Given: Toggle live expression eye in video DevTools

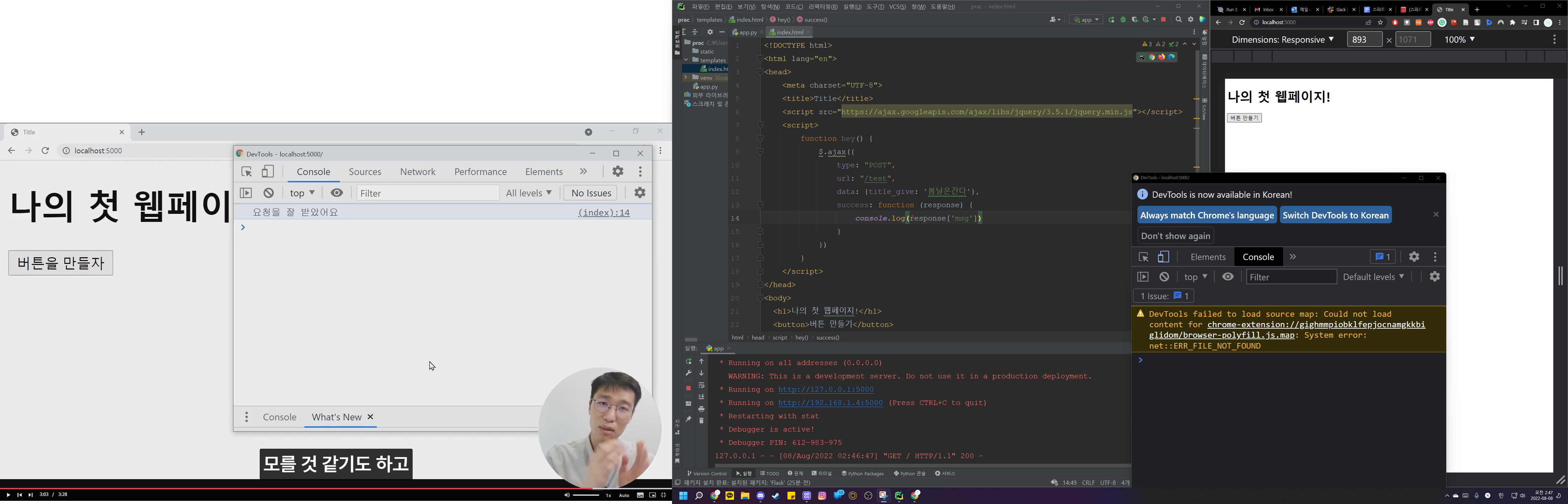Looking at the screenshot, I should (337, 193).
